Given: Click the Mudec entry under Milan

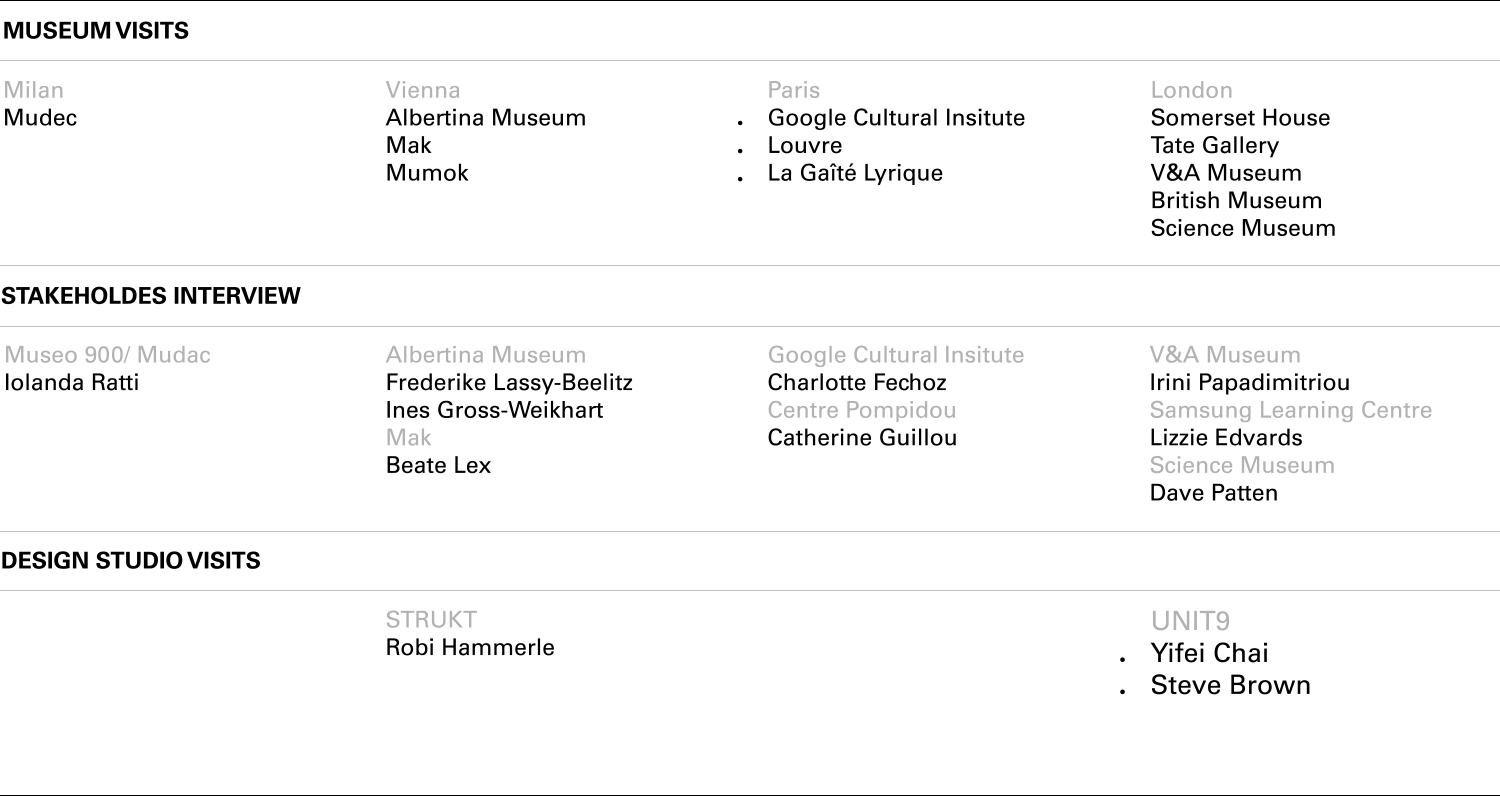Looking at the screenshot, I should (41, 118).
